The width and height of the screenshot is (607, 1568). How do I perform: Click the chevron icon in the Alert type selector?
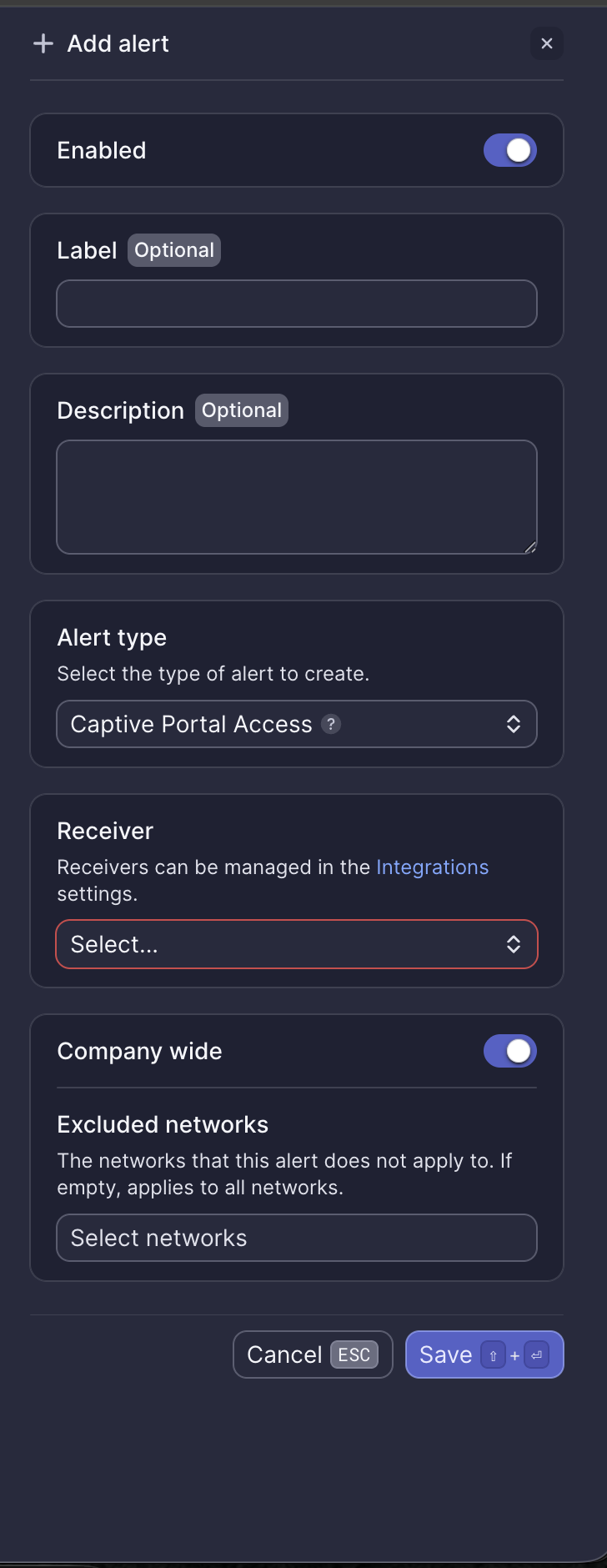[x=514, y=724]
